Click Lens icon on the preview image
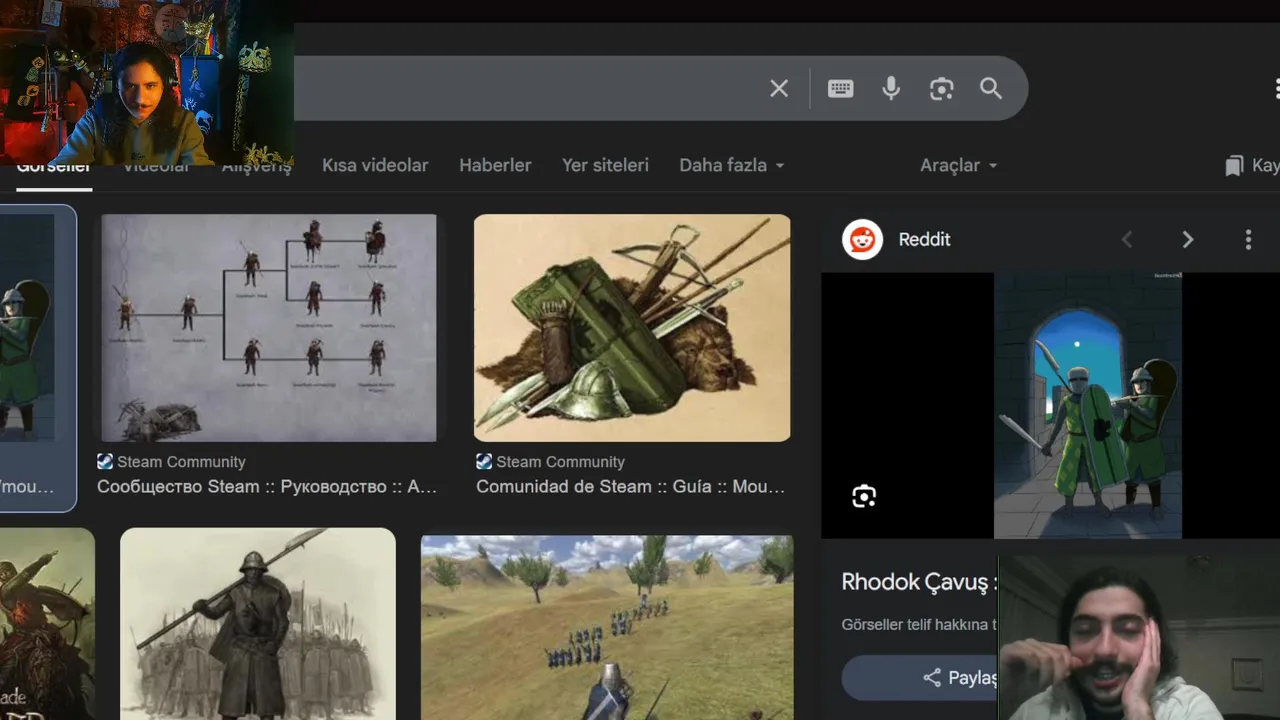 tap(864, 496)
